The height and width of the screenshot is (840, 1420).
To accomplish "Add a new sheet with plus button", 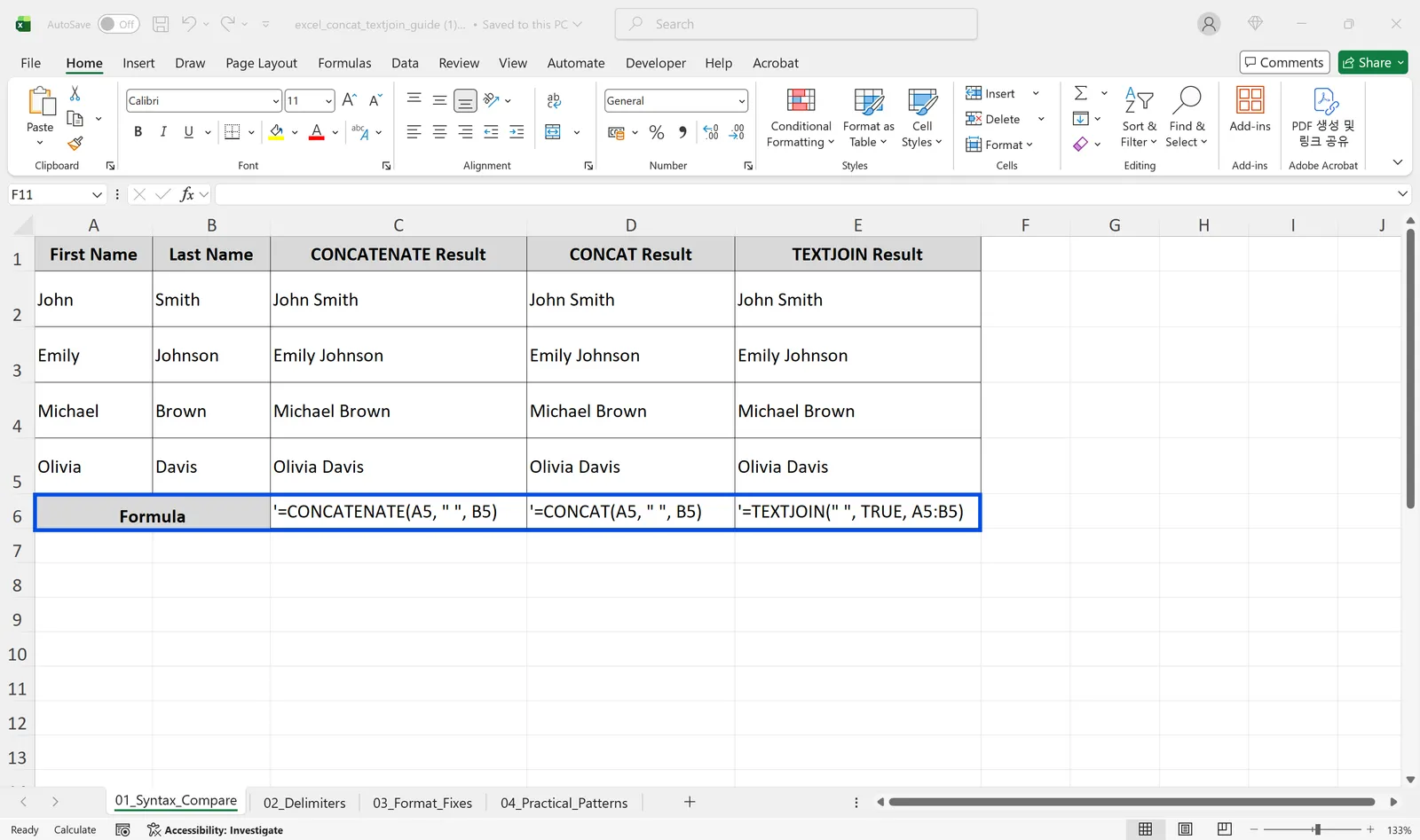I will (690, 802).
